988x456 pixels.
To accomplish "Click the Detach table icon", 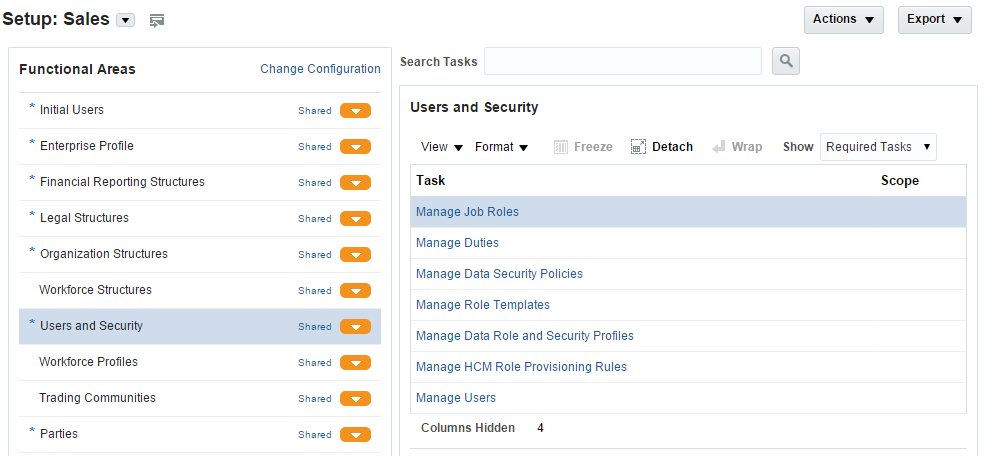I will pos(638,147).
